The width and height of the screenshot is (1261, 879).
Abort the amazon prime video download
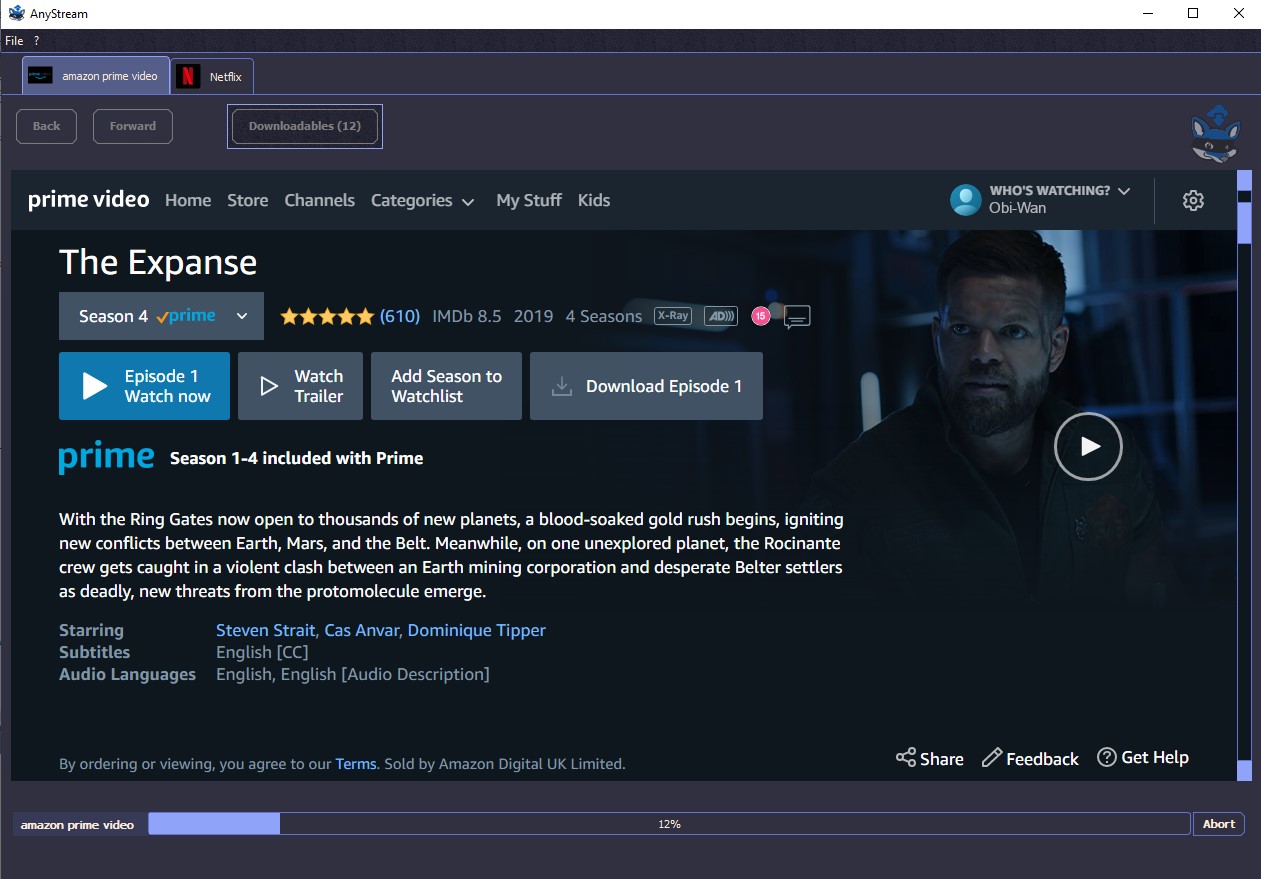coord(1219,824)
